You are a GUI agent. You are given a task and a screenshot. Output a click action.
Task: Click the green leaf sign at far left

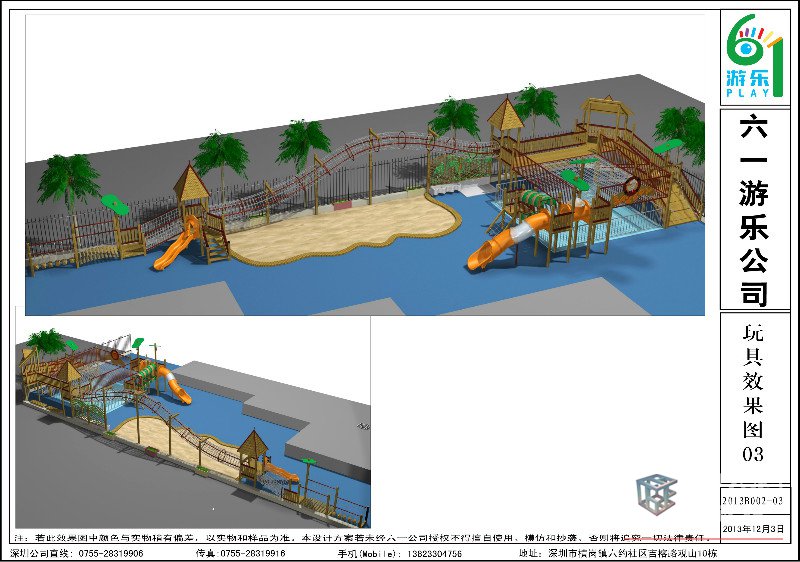[120, 209]
